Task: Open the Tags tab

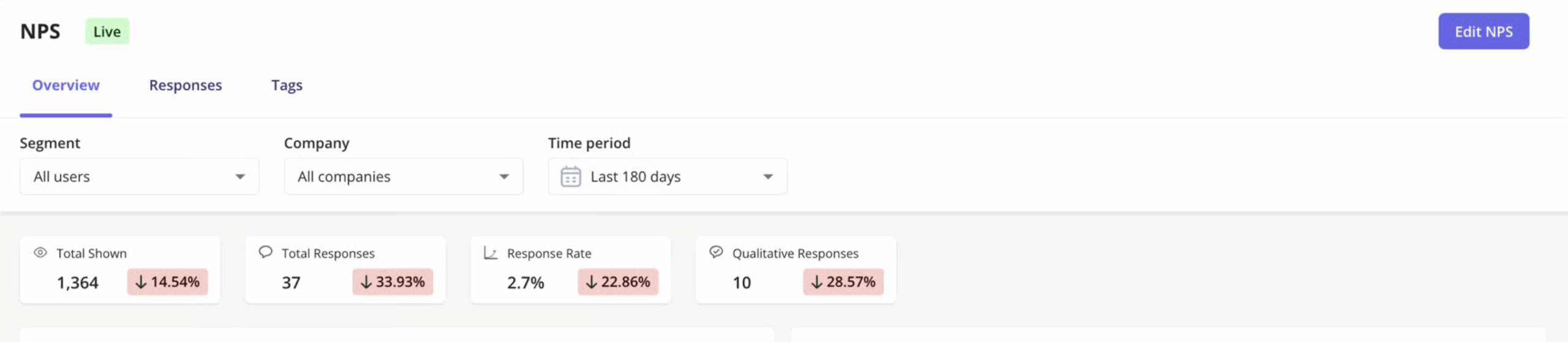Action: pyautogui.click(x=287, y=85)
